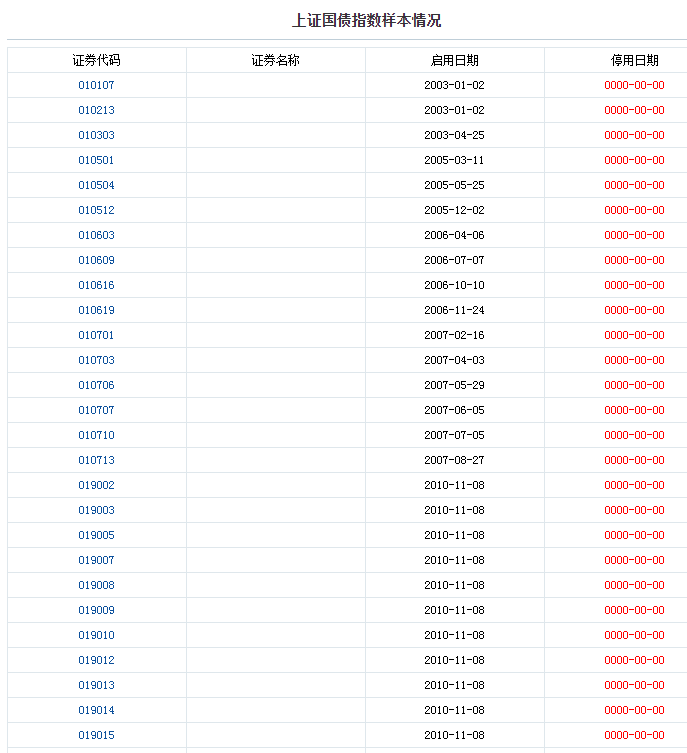The width and height of the screenshot is (687, 753).
Task: Open security 010616 link
Action: [96, 285]
